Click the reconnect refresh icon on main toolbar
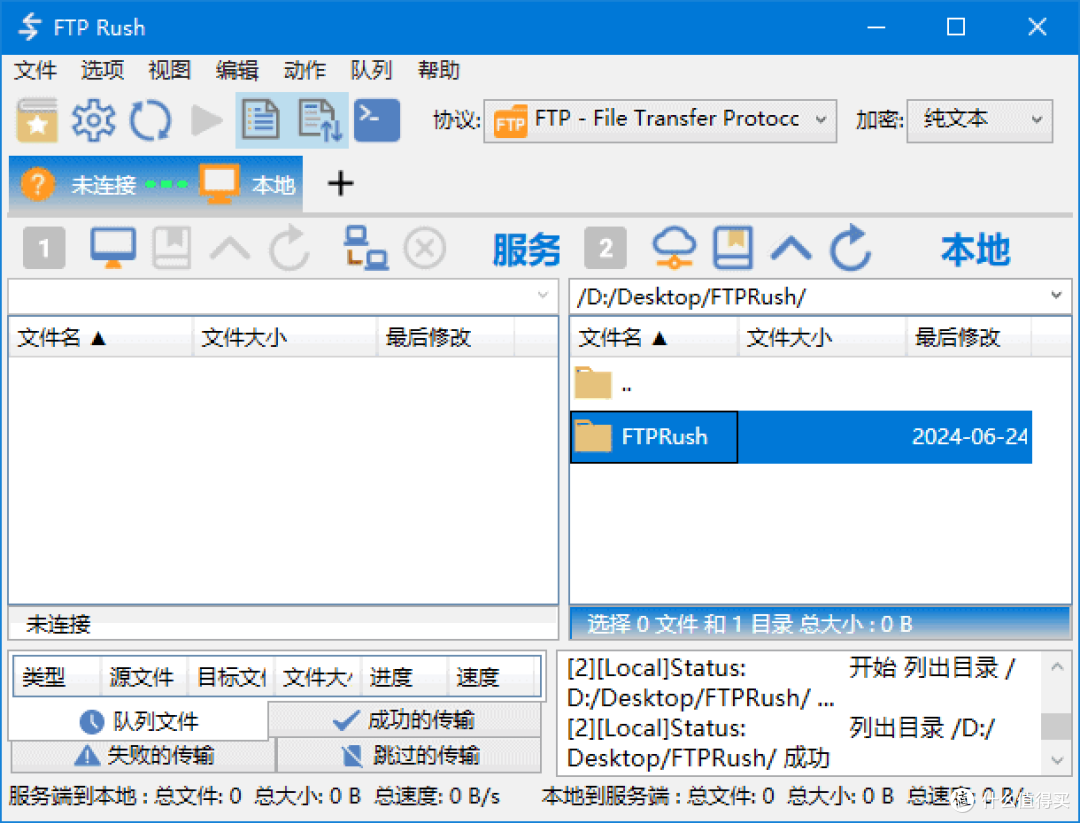The width and height of the screenshot is (1080, 823). (x=150, y=119)
